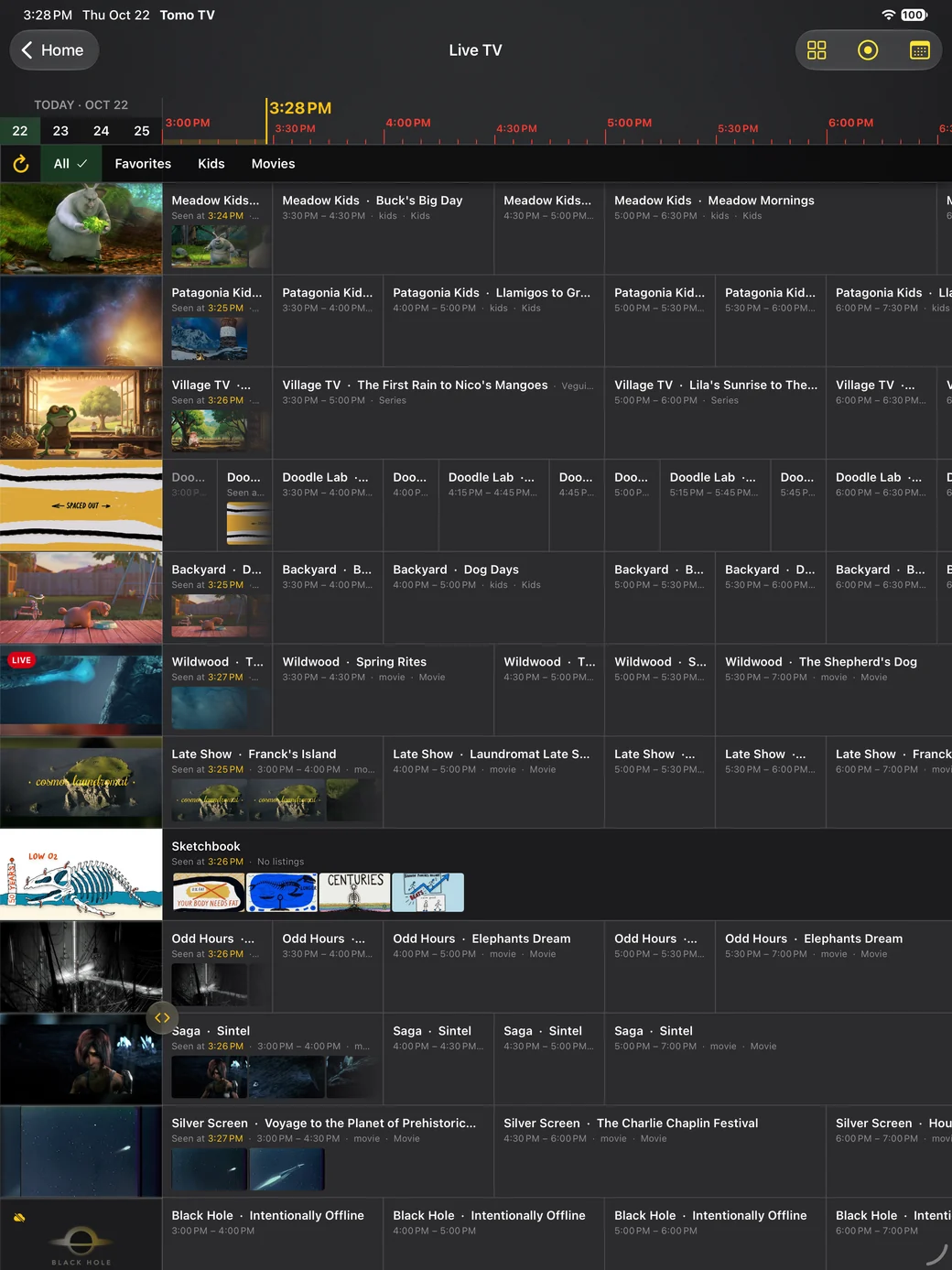Screen dimensions: 952x1270
Task: Jump to 4:00 PM on timeline
Action: pos(408,123)
